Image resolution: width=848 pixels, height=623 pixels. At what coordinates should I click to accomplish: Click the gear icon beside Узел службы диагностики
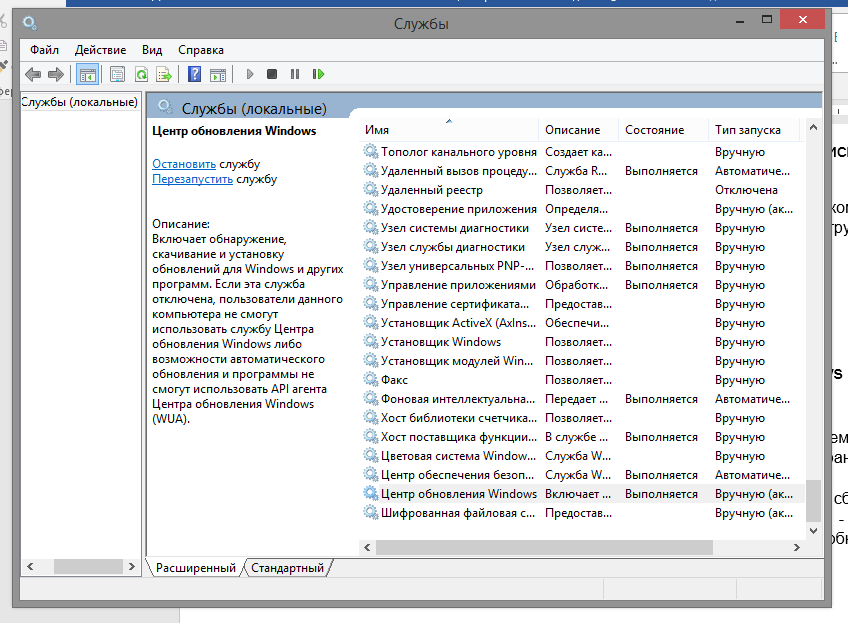tap(370, 247)
